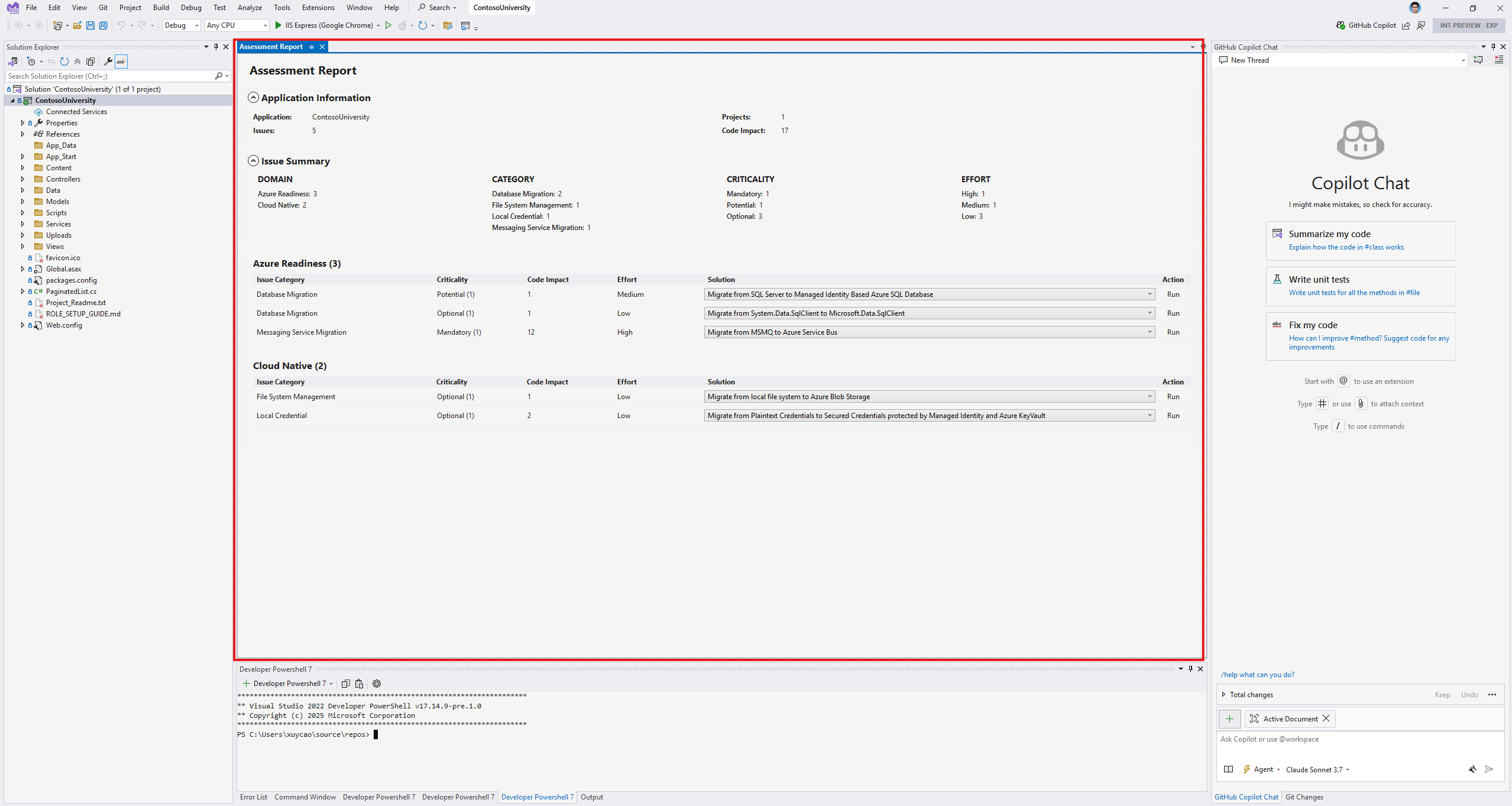This screenshot has width=1512, height=806.
Task: Click the search magnifier in Solution Explorer
Action: pyautogui.click(x=219, y=76)
